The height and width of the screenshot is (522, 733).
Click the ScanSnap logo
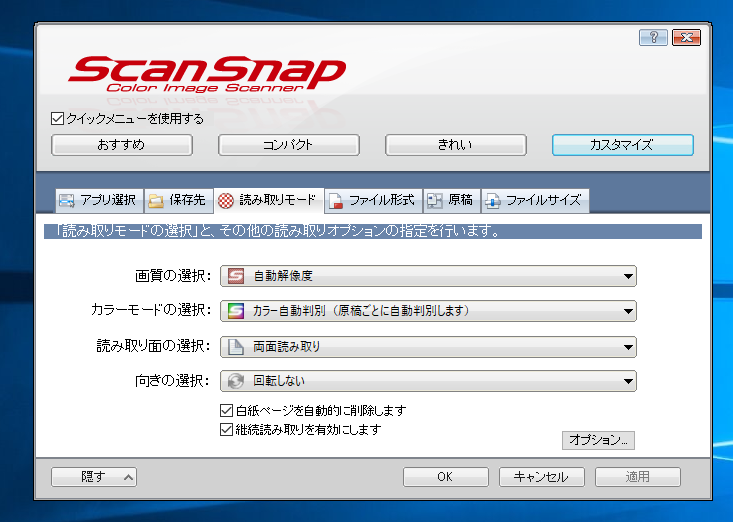coord(207,74)
